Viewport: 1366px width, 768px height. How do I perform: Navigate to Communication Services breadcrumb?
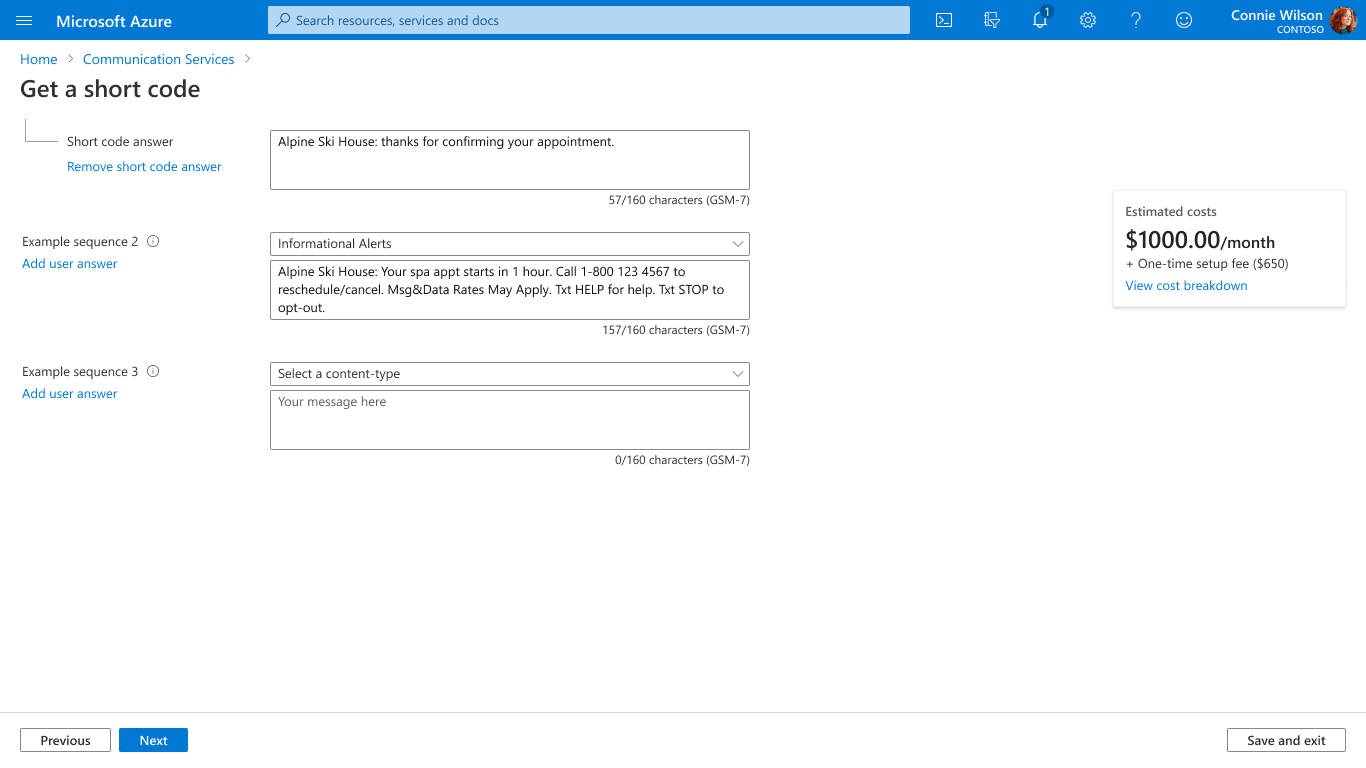158,59
